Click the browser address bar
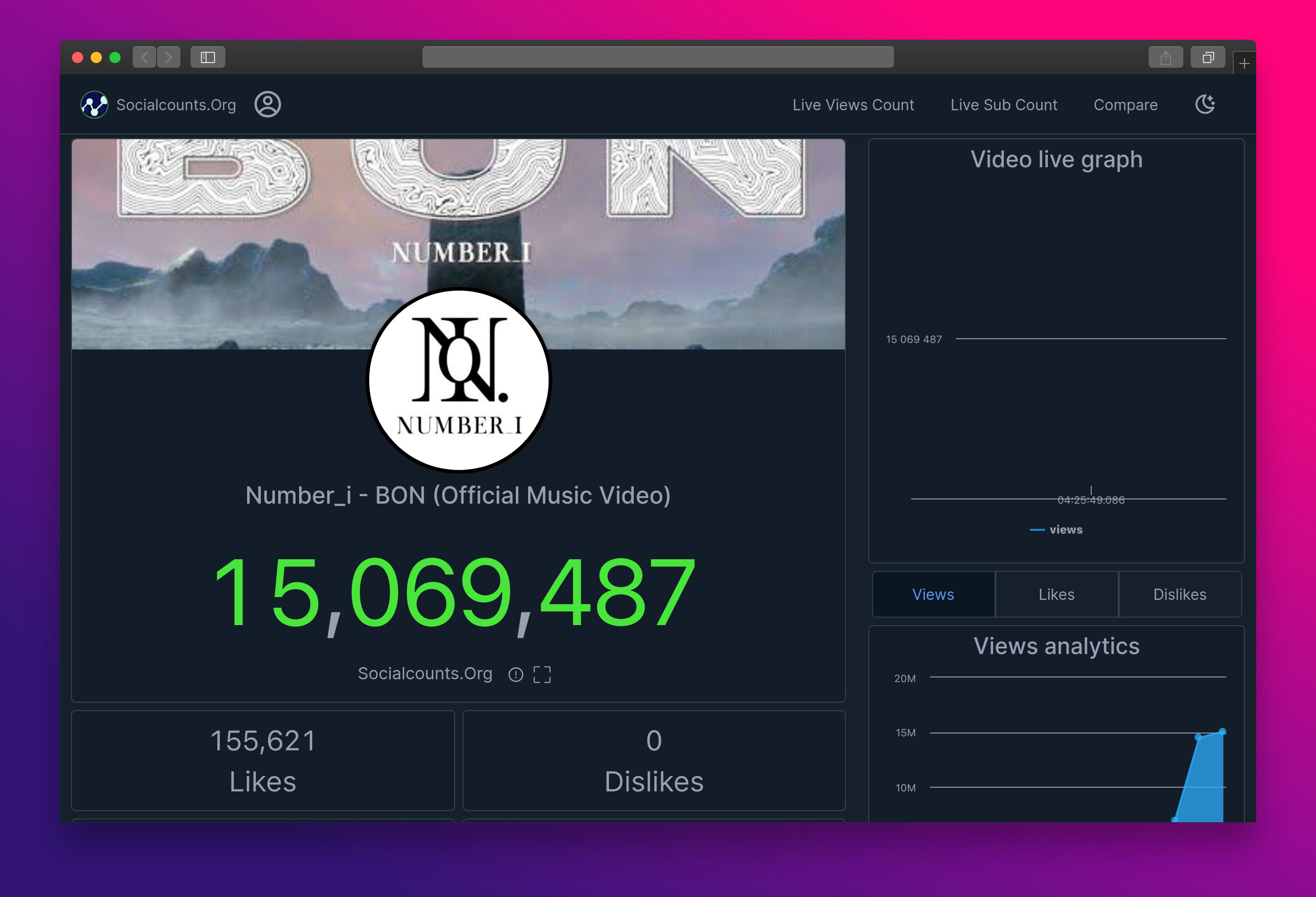1316x897 pixels. tap(658, 57)
